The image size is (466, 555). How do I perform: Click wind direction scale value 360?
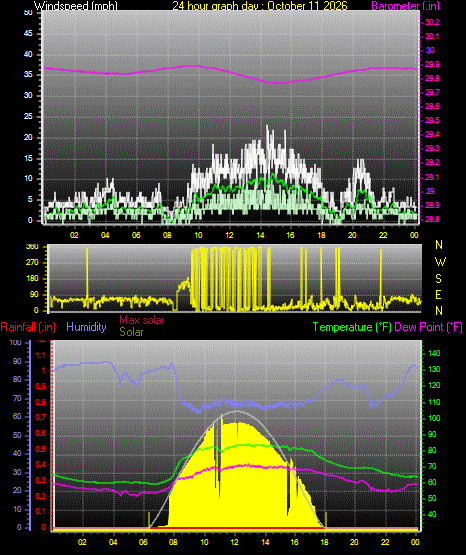point(32,247)
